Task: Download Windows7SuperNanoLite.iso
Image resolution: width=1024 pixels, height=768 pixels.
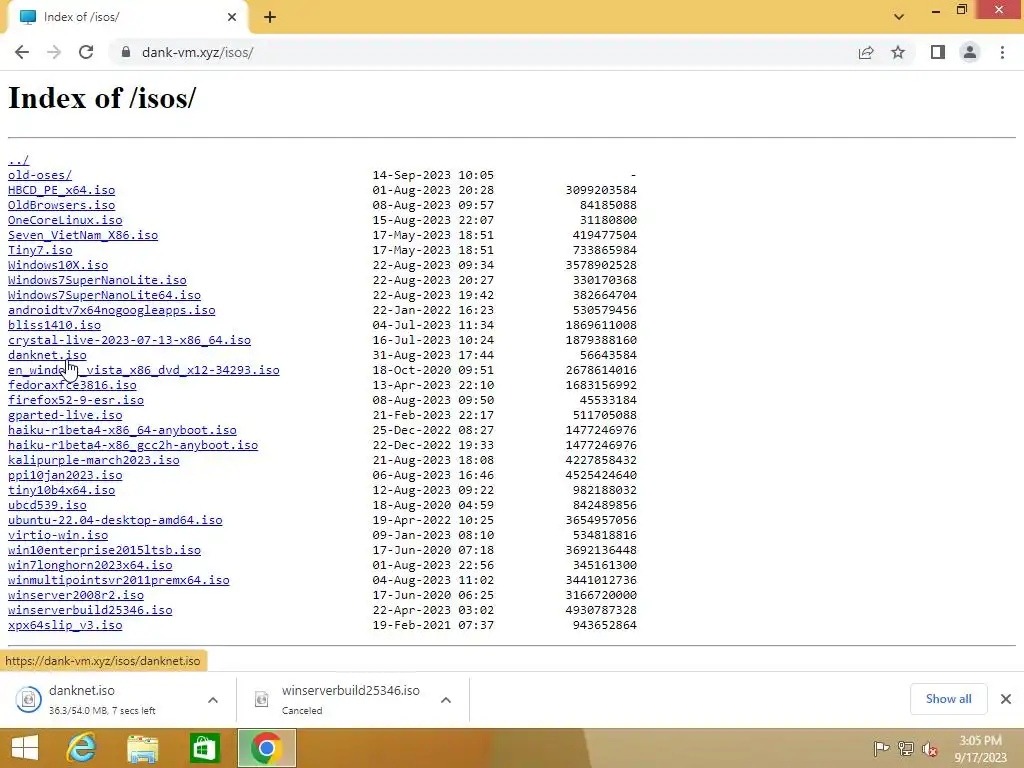Action: point(97,280)
